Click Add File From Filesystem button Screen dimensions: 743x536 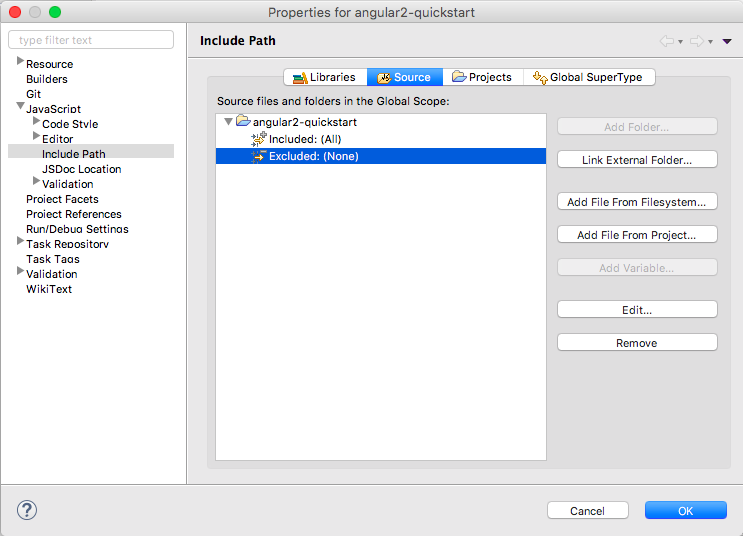click(636, 202)
